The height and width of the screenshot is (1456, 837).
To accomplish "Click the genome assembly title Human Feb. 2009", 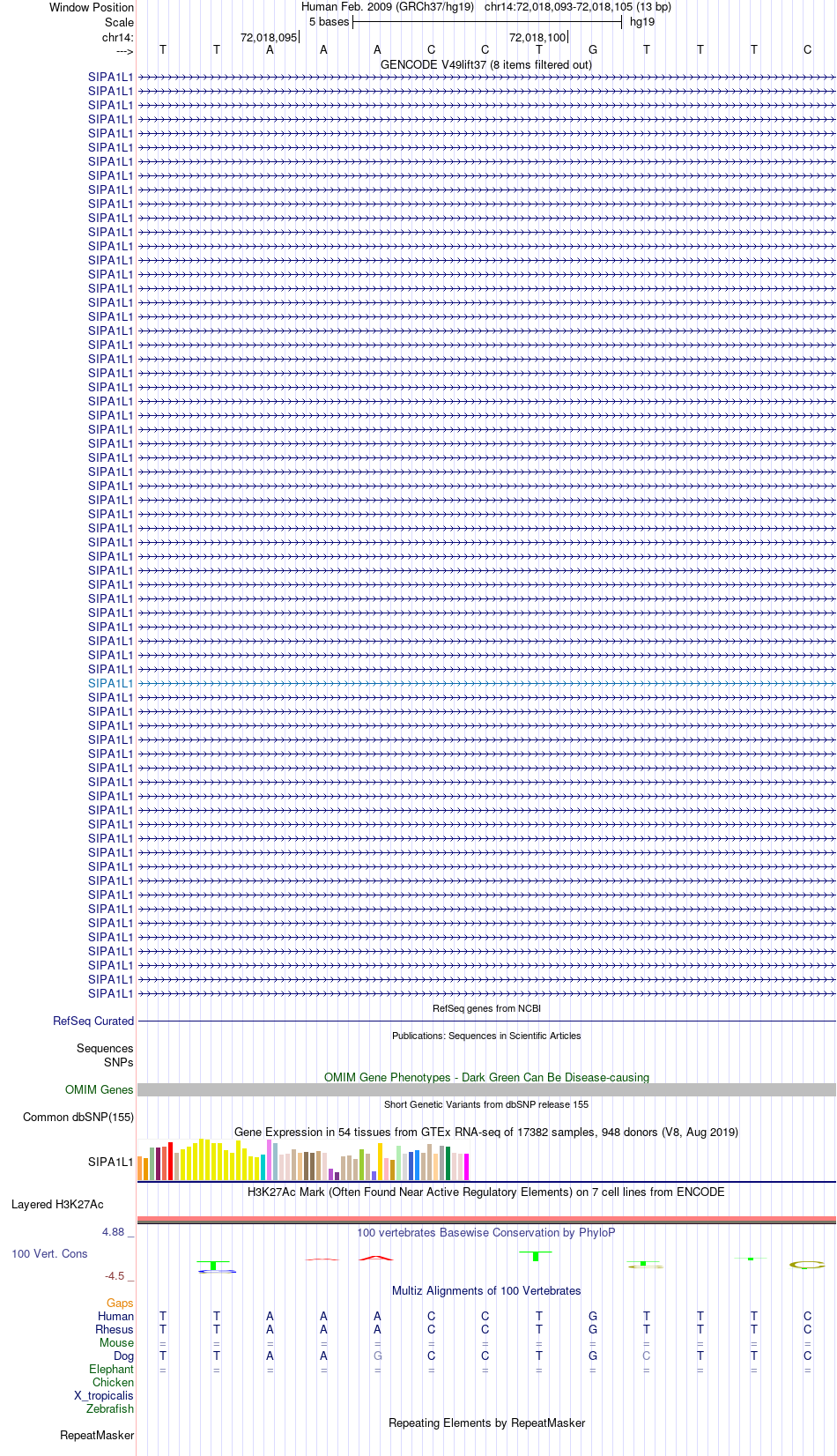I will (387, 6).
